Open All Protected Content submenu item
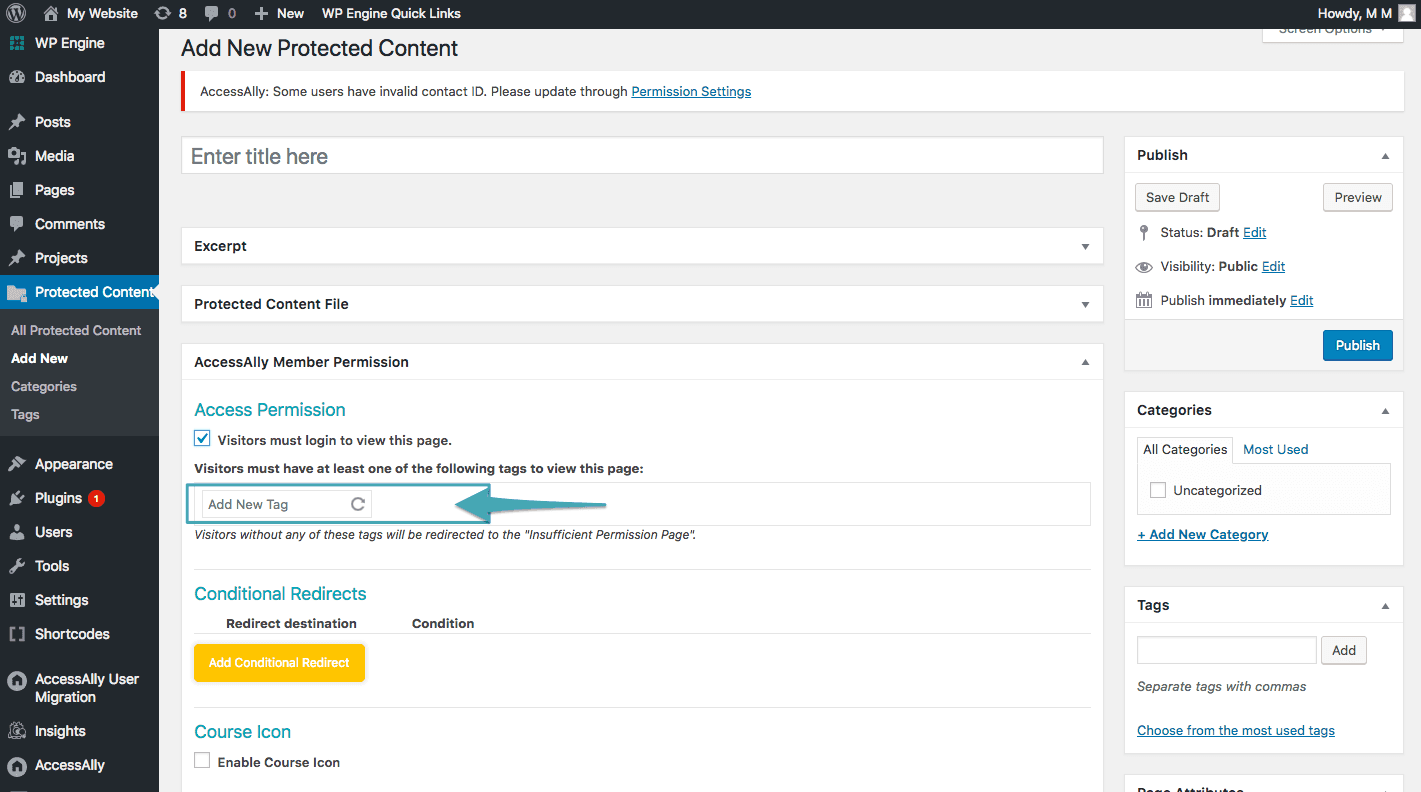Viewport: 1421px width, 792px height. point(76,330)
